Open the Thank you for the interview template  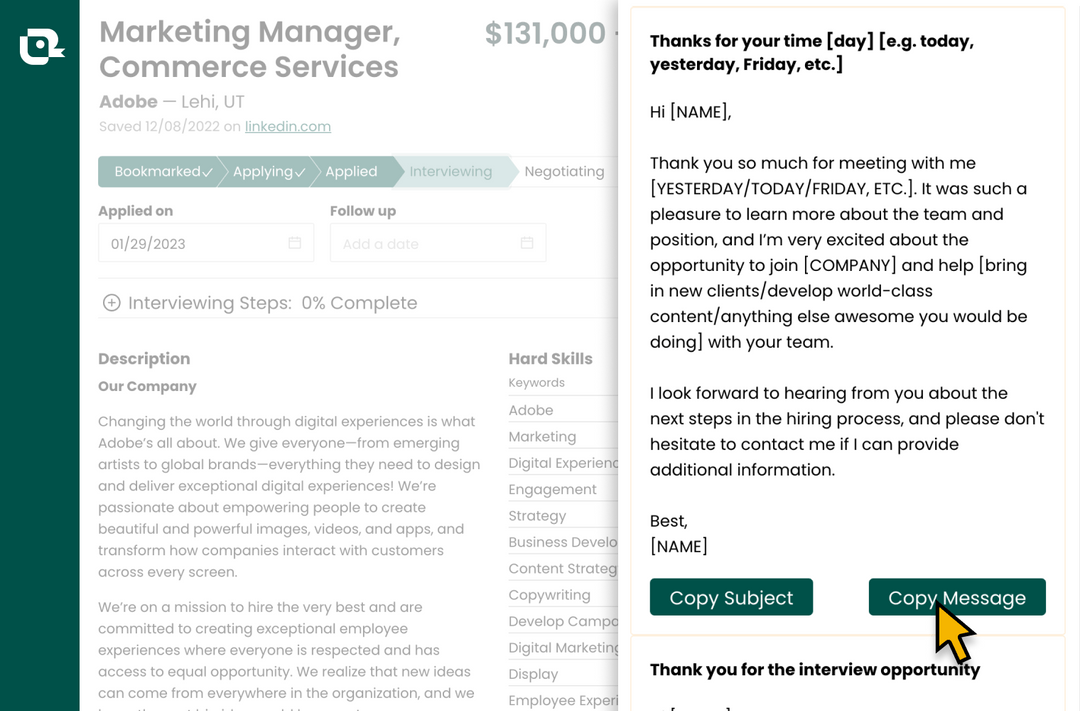coord(815,670)
